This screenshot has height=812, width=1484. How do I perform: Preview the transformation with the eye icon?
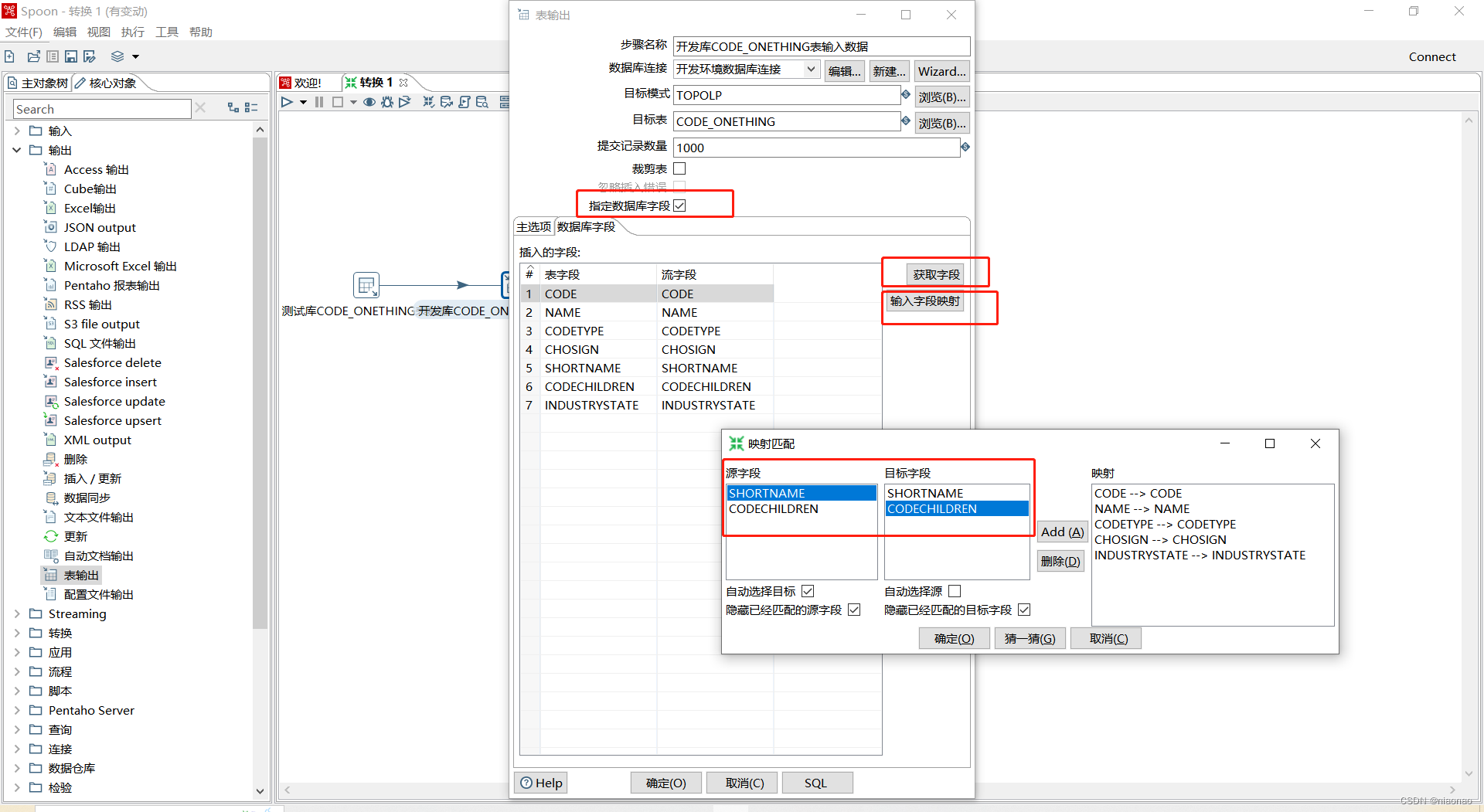(x=369, y=102)
